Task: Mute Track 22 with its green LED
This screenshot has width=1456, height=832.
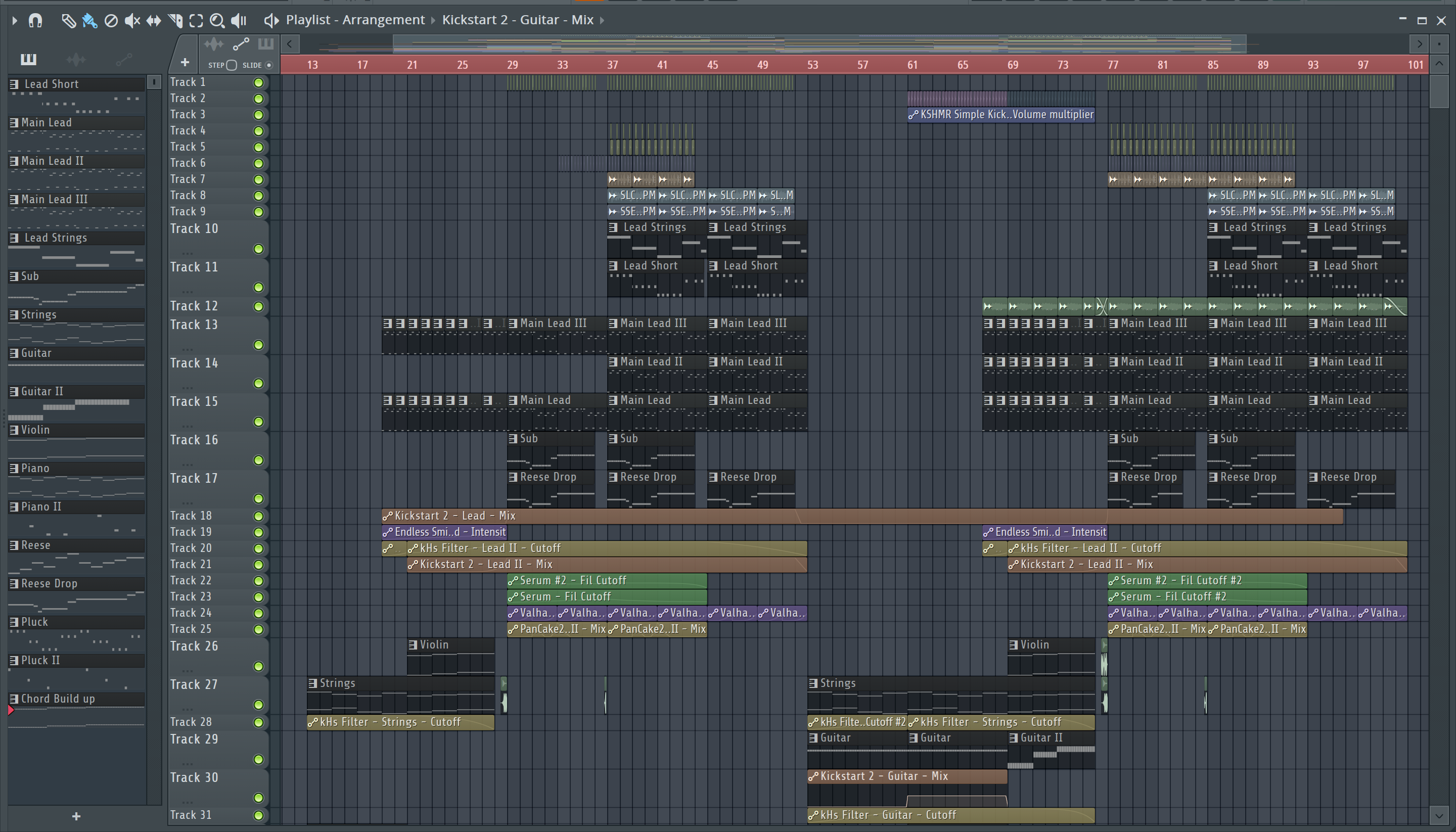Action: tap(258, 581)
